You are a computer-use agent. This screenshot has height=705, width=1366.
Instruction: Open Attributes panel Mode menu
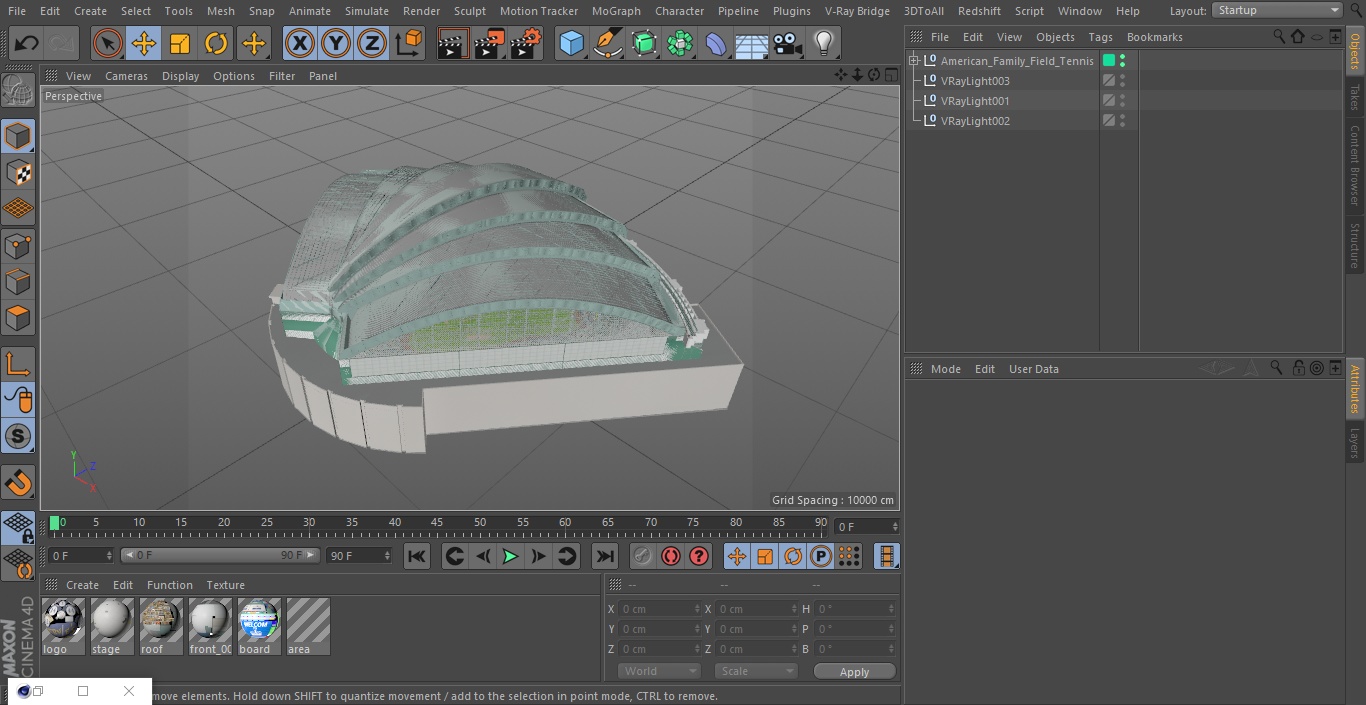click(945, 369)
